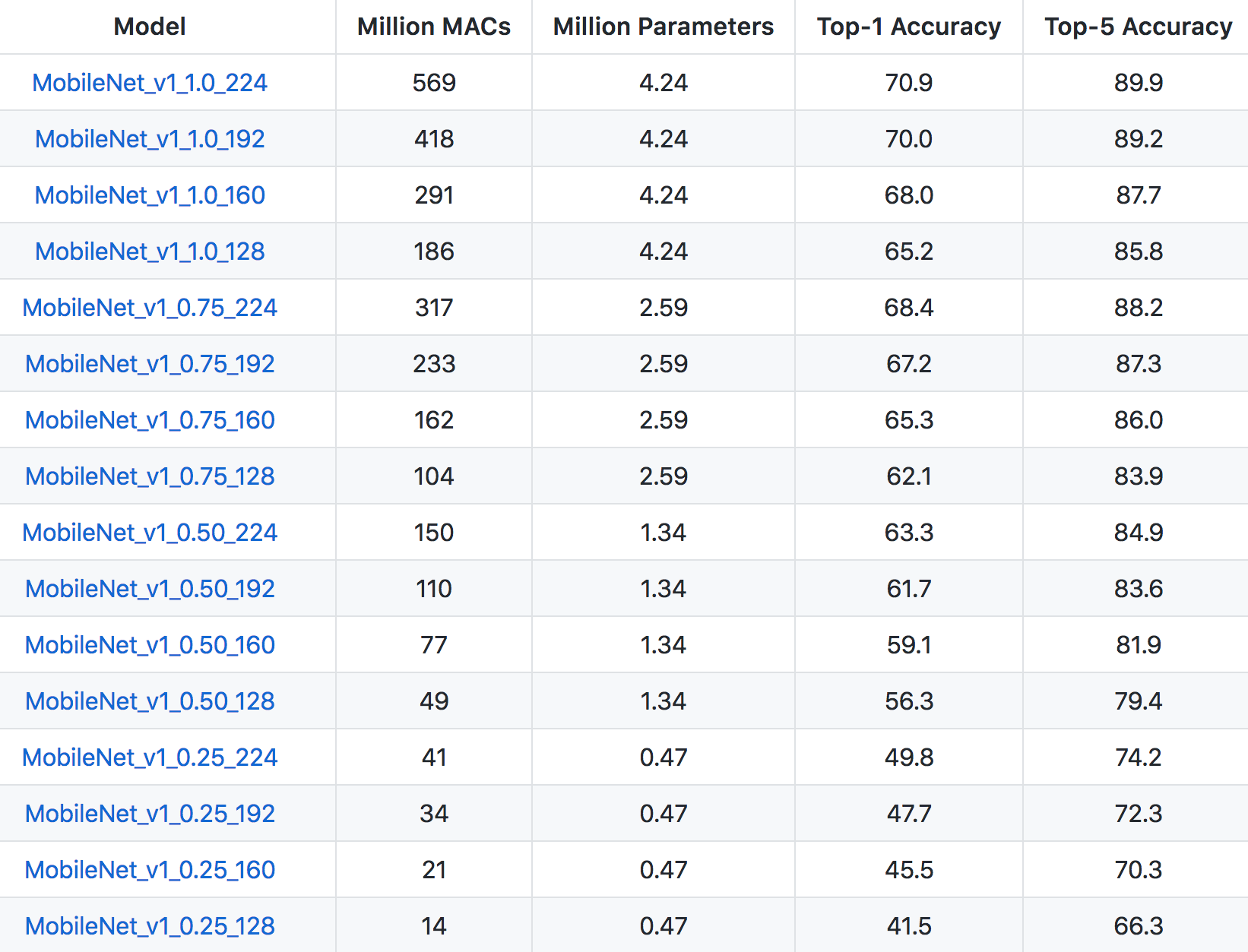Follow the MobileNet_v1_0.75_160 link
The width and height of the screenshot is (1248, 952).
point(150,420)
